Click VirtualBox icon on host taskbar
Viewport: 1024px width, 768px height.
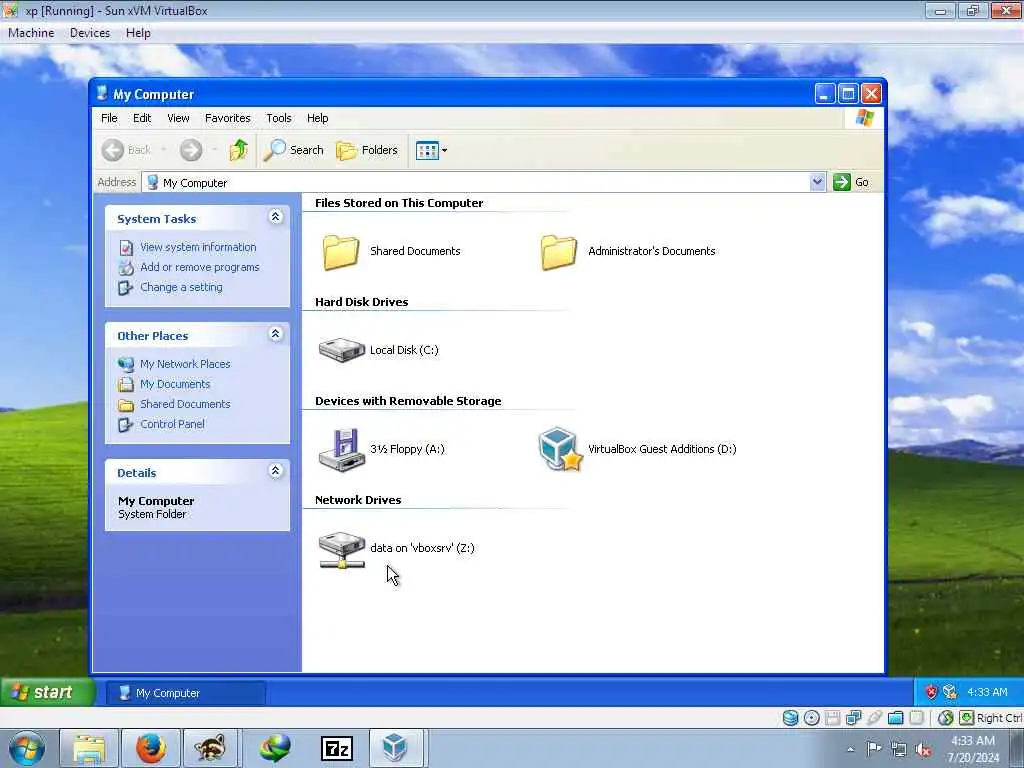point(396,749)
